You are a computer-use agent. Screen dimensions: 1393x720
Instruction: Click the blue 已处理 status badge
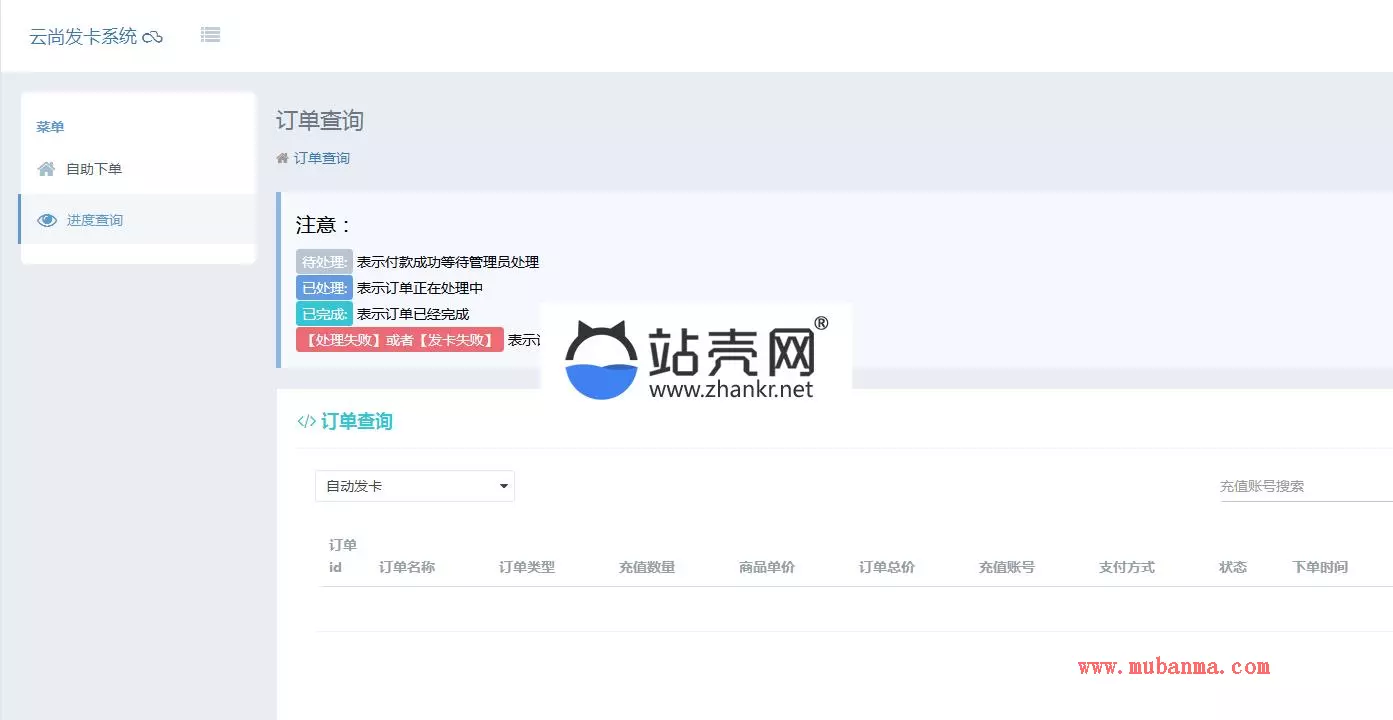tap(324, 288)
